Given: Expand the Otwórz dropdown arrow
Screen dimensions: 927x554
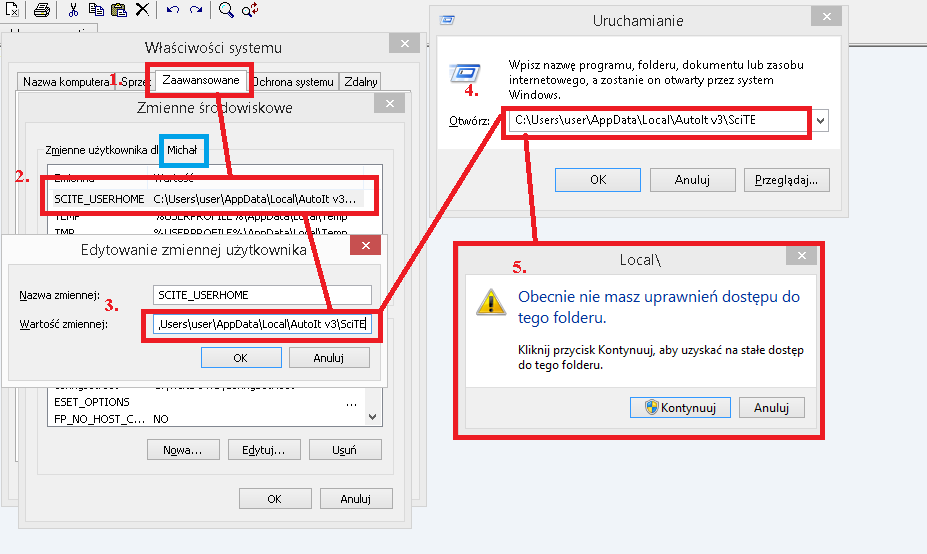Looking at the screenshot, I should click(821, 121).
